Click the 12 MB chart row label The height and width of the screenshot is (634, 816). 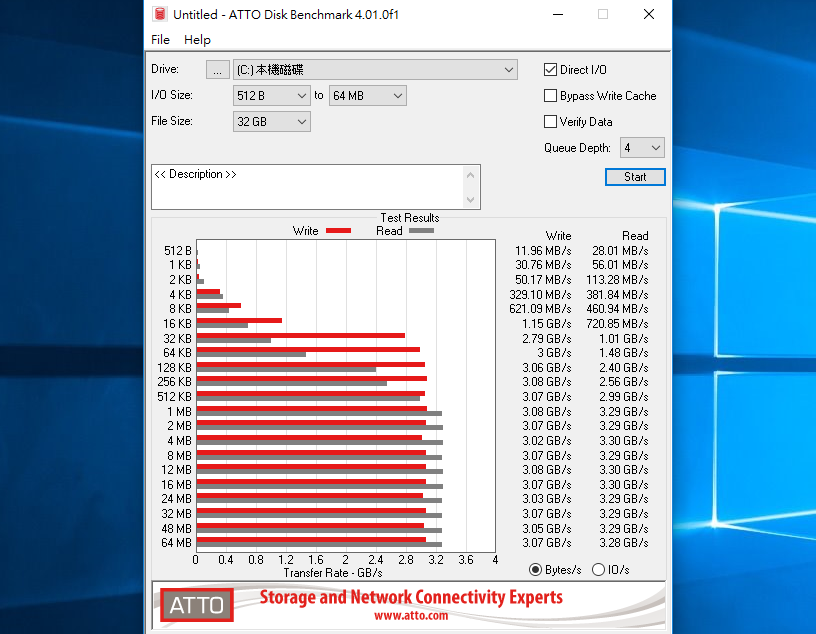(x=176, y=470)
